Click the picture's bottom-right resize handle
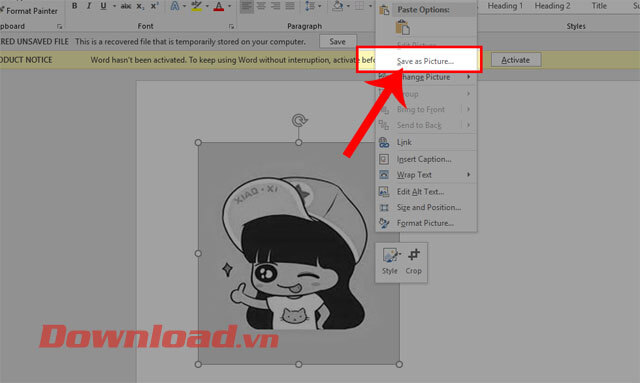The image size is (640, 383). [399, 364]
